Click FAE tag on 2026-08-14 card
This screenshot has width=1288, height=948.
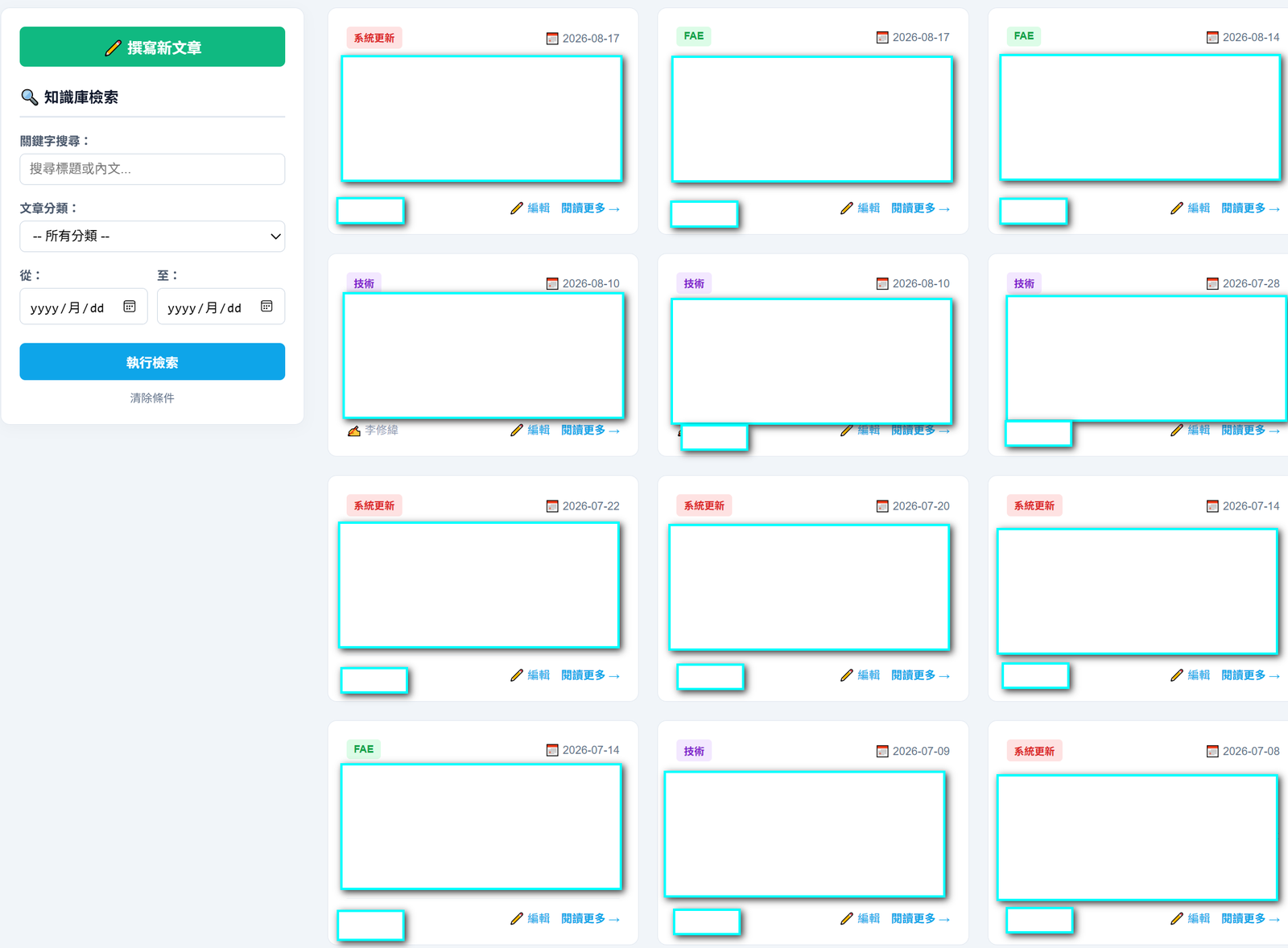(1024, 36)
